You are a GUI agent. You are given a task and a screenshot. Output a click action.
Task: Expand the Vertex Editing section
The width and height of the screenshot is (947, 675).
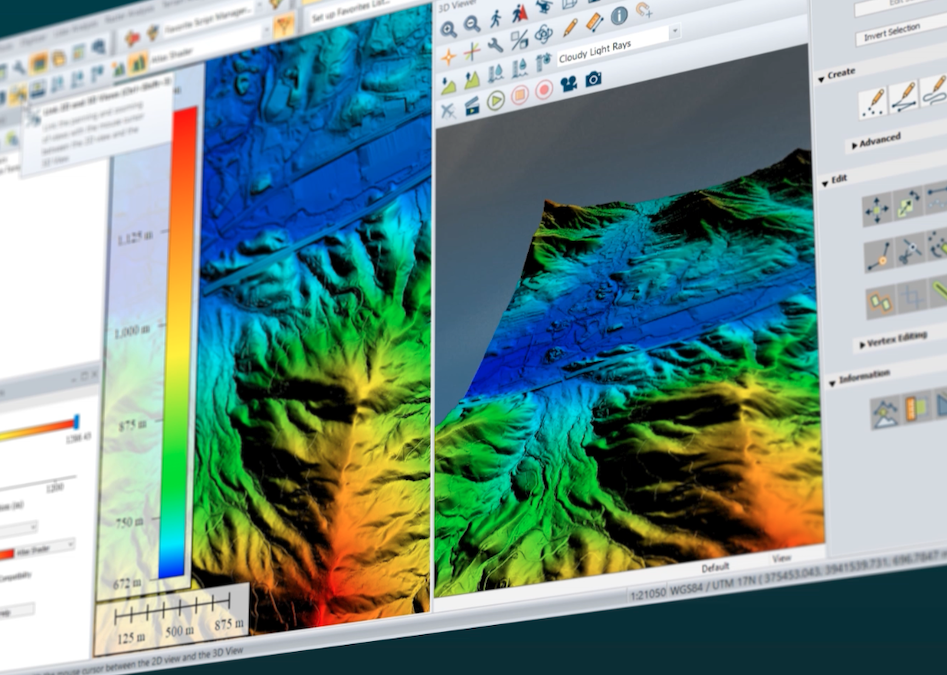pos(862,345)
